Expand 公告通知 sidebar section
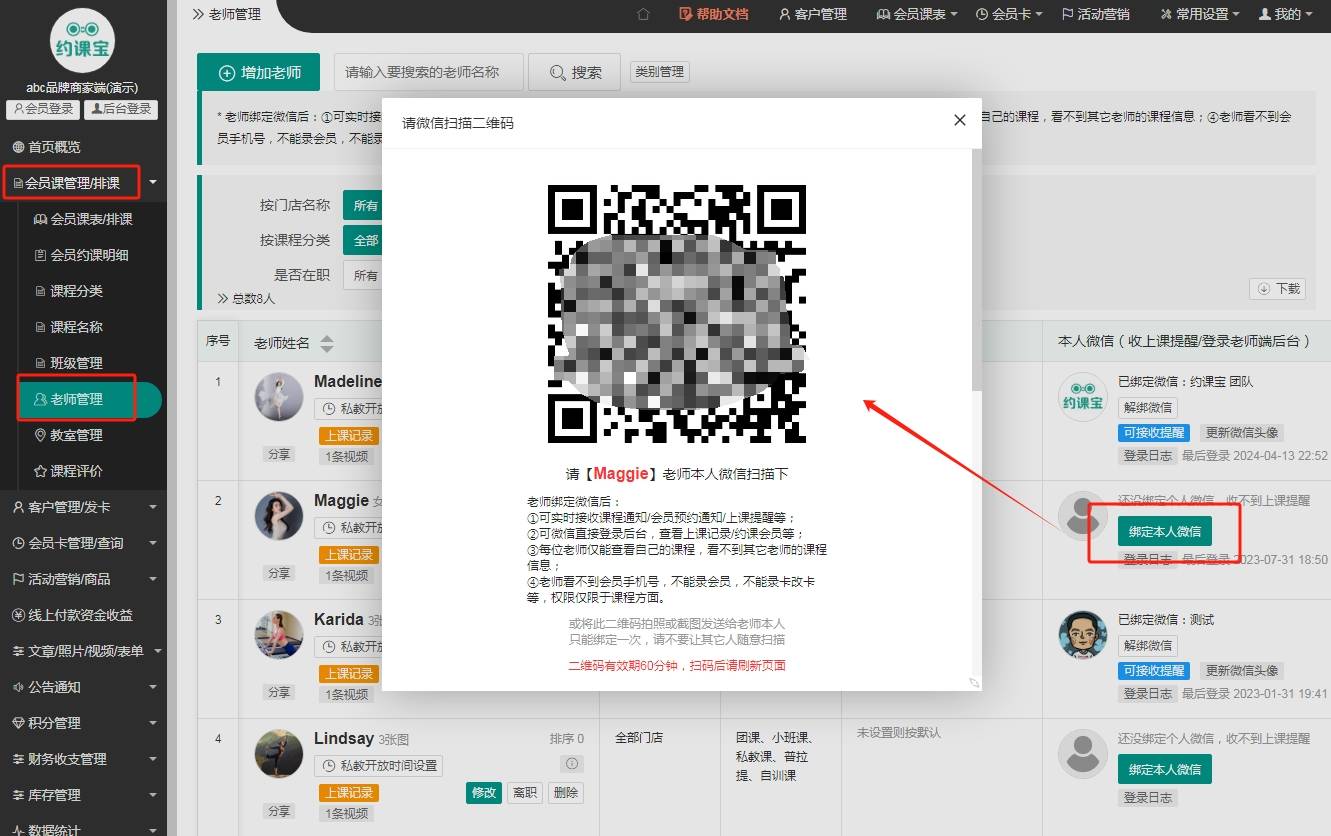The image size is (1331, 836). coord(83,687)
